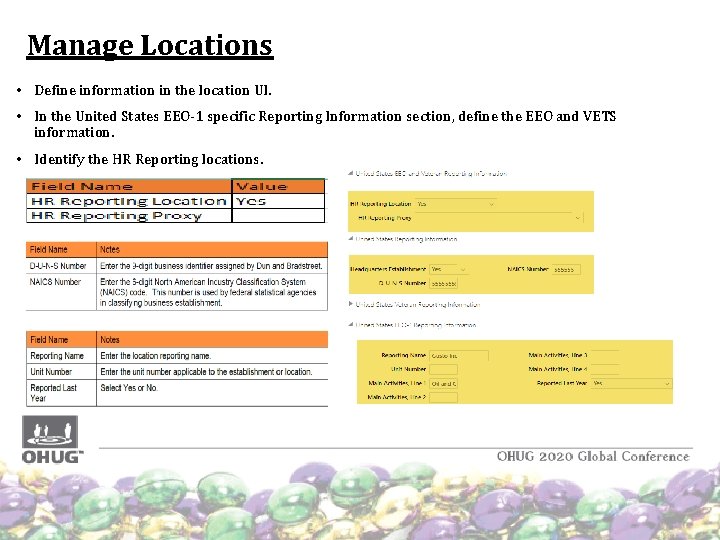The width and height of the screenshot is (720, 540).
Task: Click the Reporting Name input field
Action: [459, 355]
